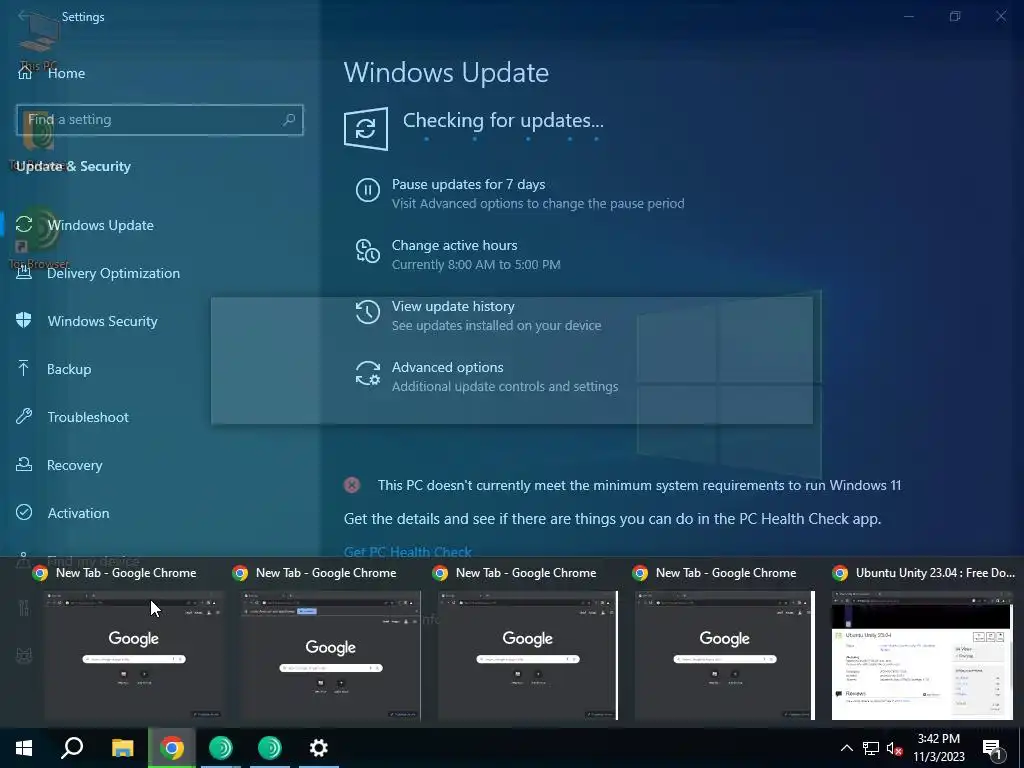Open Delivery Optimization settings

[x=113, y=273]
